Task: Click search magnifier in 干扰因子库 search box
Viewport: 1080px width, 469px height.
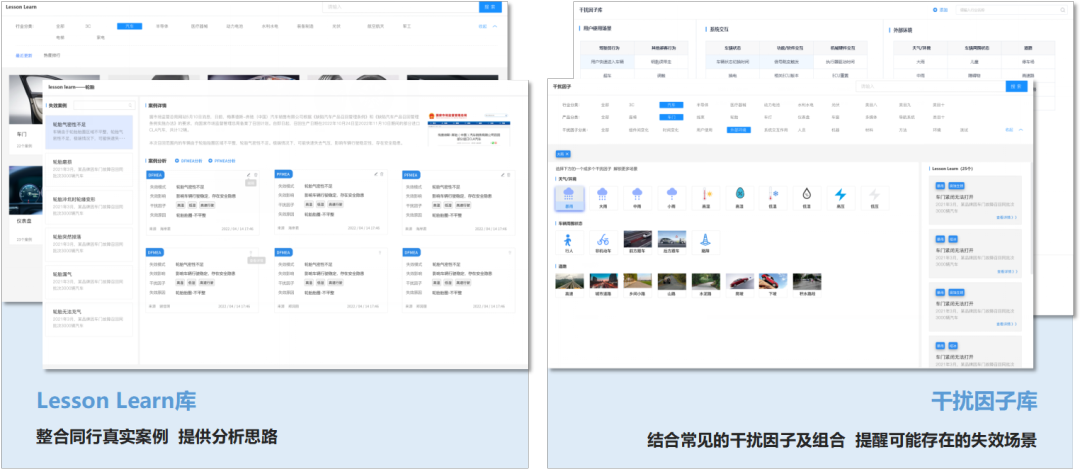Action: tap(1062, 10)
